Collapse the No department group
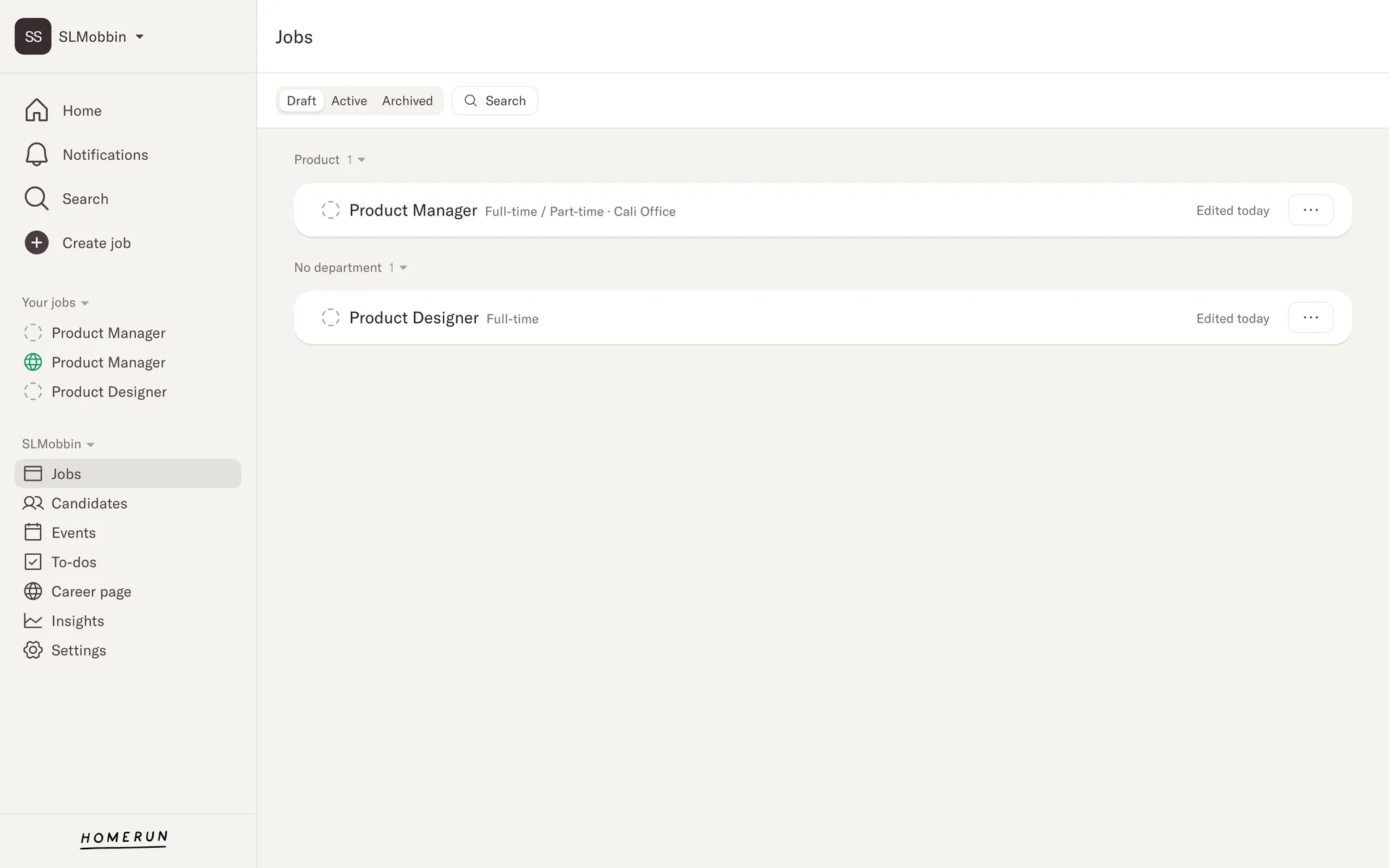 point(403,268)
